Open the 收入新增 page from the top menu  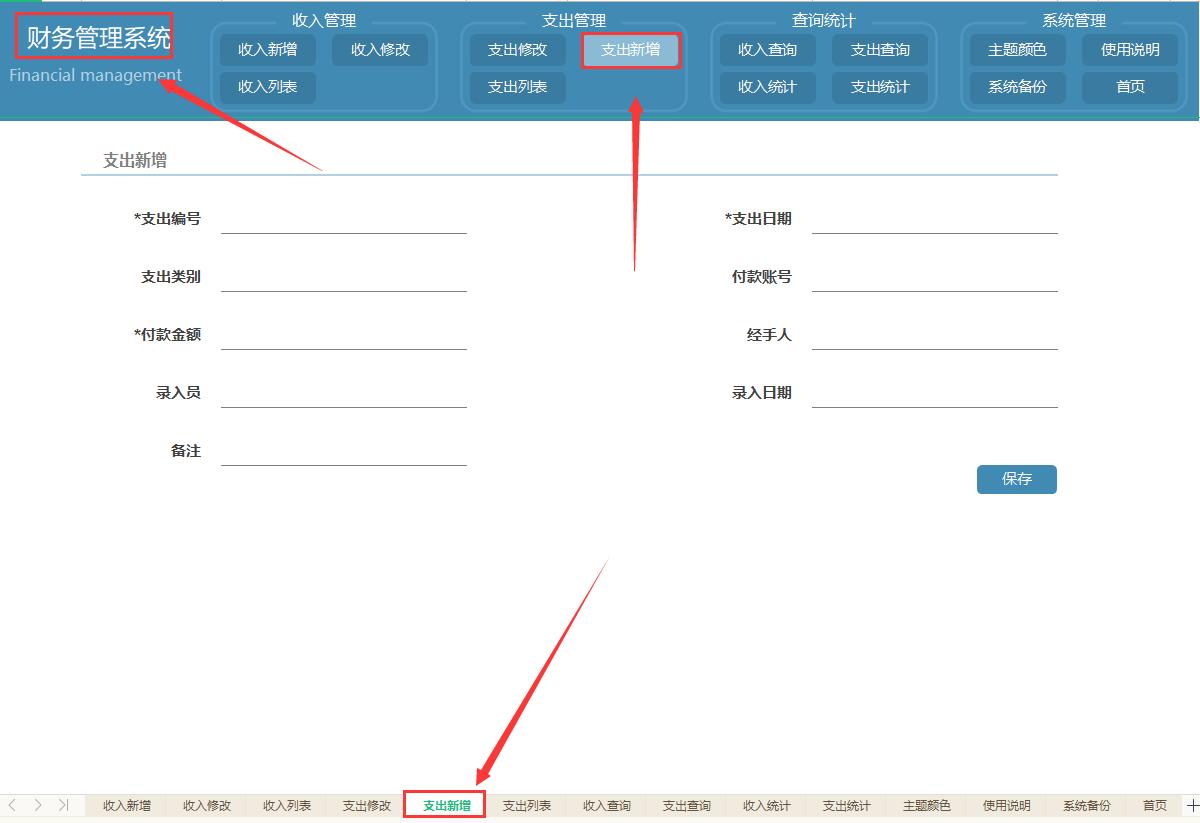pyautogui.click(x=267, y=50)
